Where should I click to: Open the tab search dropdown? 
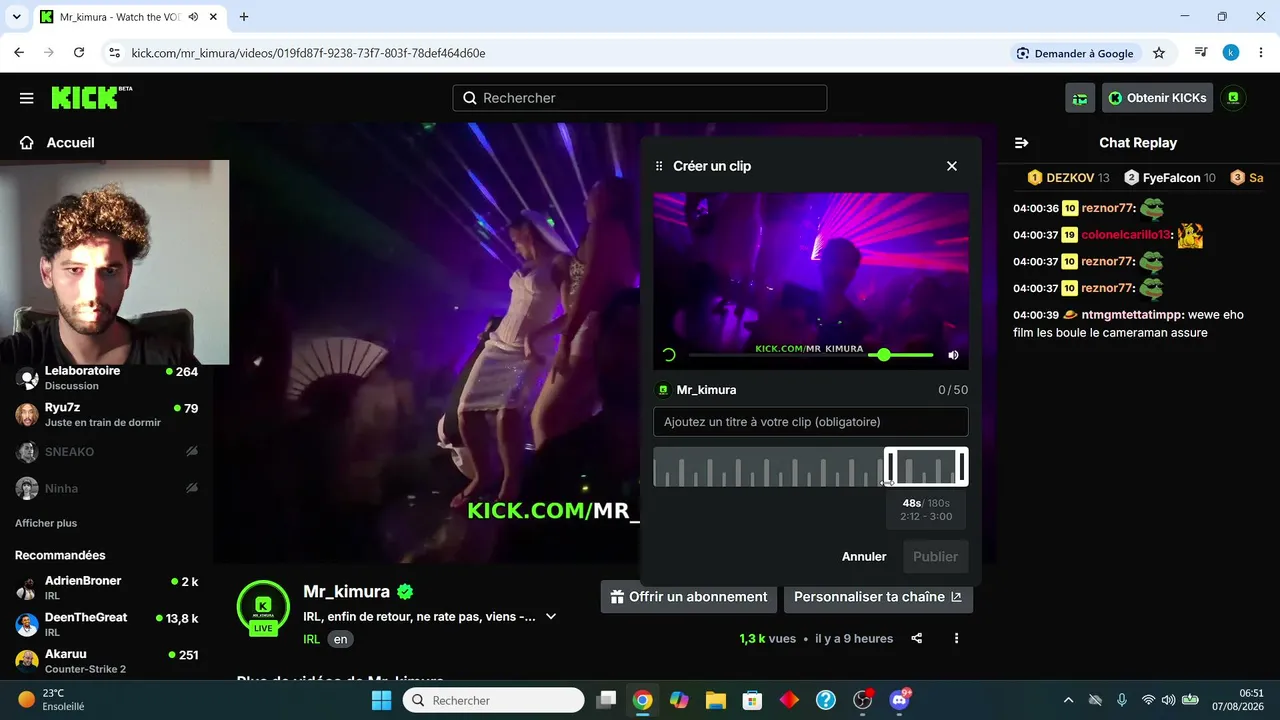(x=16, y=17)
